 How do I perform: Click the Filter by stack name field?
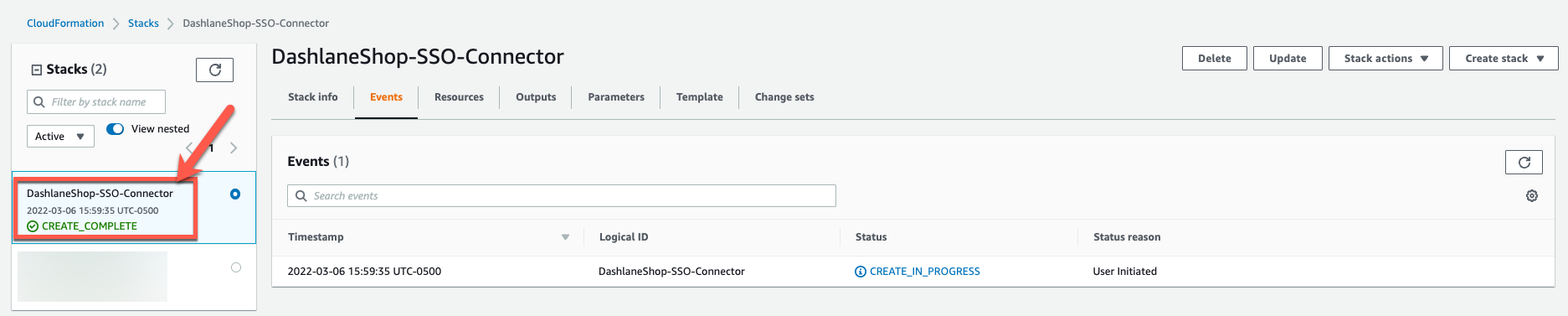[96, 101]
